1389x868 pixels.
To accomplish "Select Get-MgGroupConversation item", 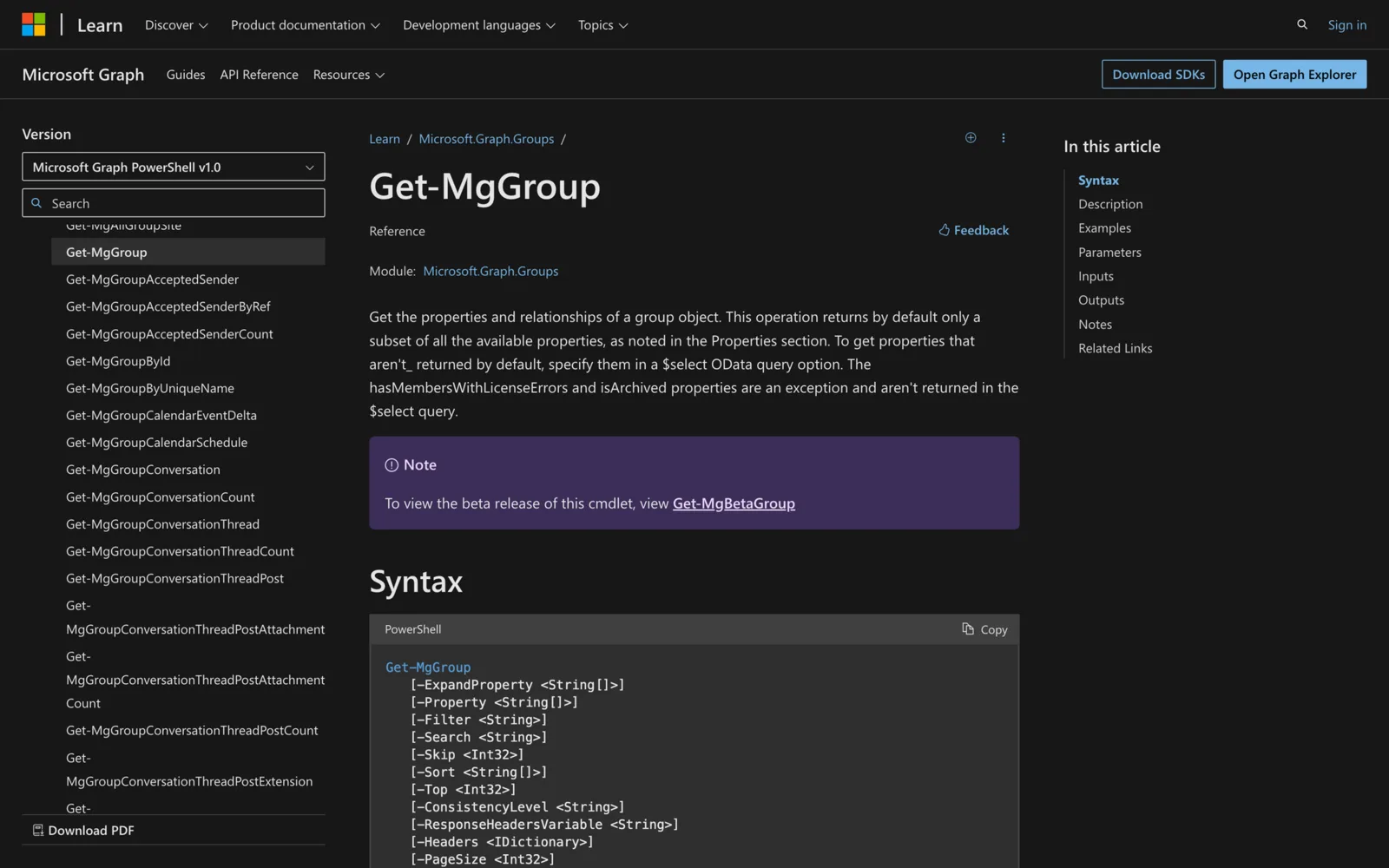I will click(x=143, y=470).
